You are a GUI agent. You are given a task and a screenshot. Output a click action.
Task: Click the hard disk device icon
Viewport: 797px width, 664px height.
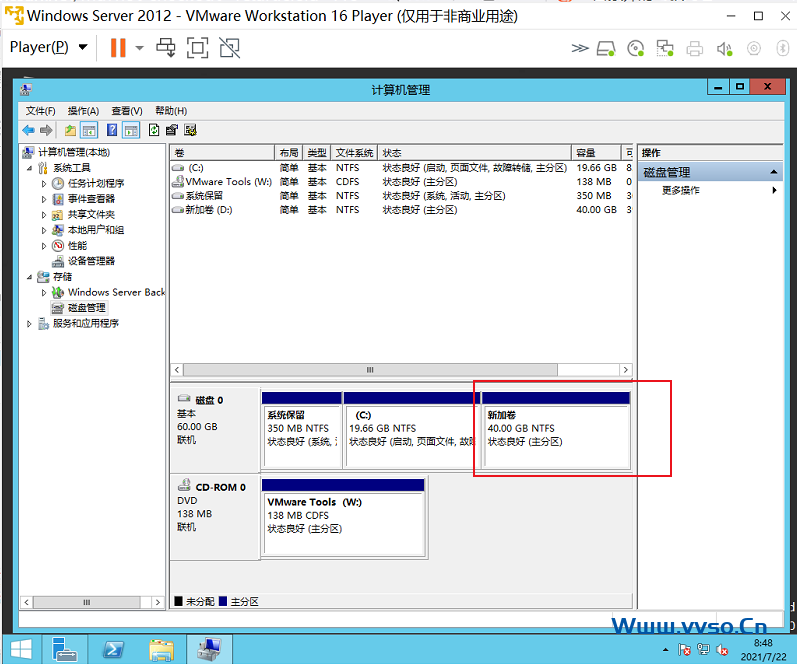tap(606, 48)
